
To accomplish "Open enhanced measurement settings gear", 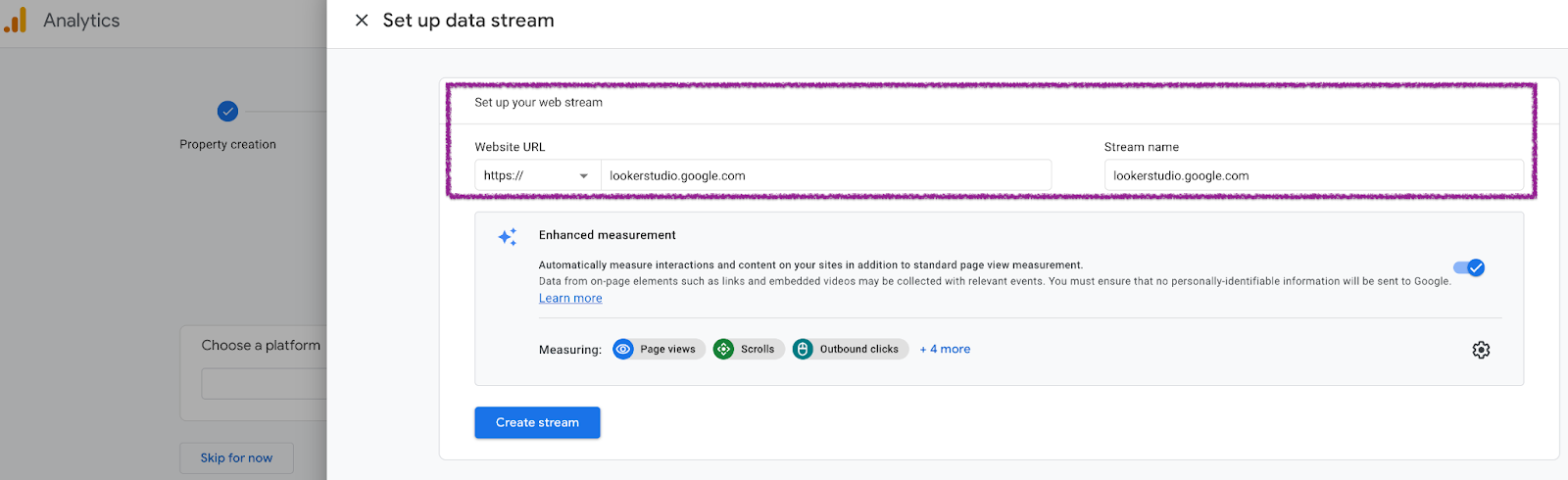I will pyautogui.click(x=1481, y=350).
